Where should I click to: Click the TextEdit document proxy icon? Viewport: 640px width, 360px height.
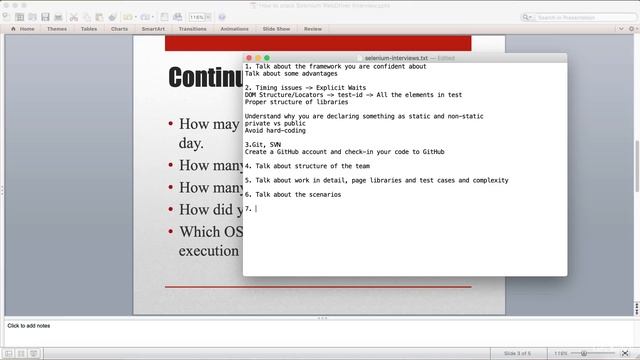(x=360, y=58)
